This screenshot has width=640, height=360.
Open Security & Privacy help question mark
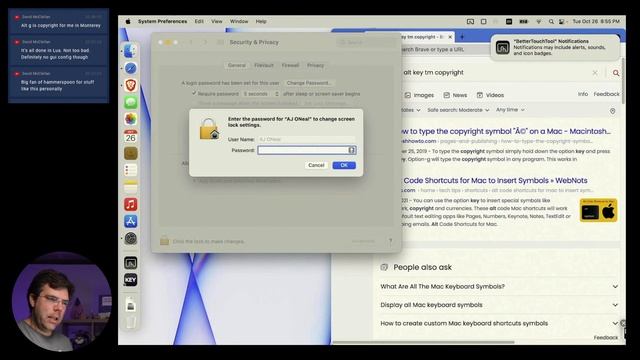[x=391, y=241]
